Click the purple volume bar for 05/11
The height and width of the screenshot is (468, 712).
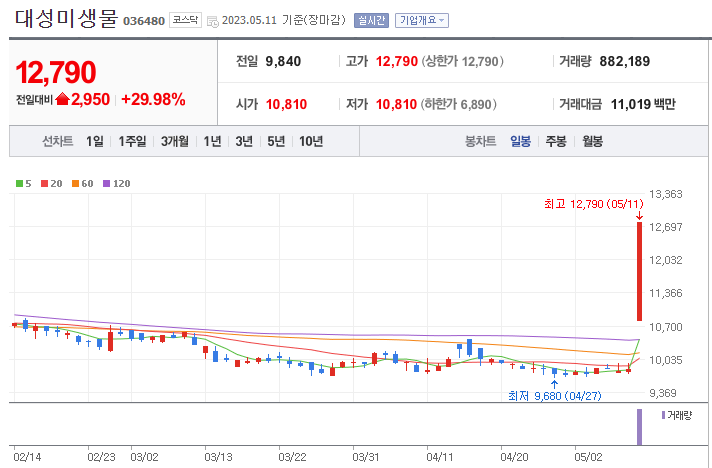click(639, 427)
